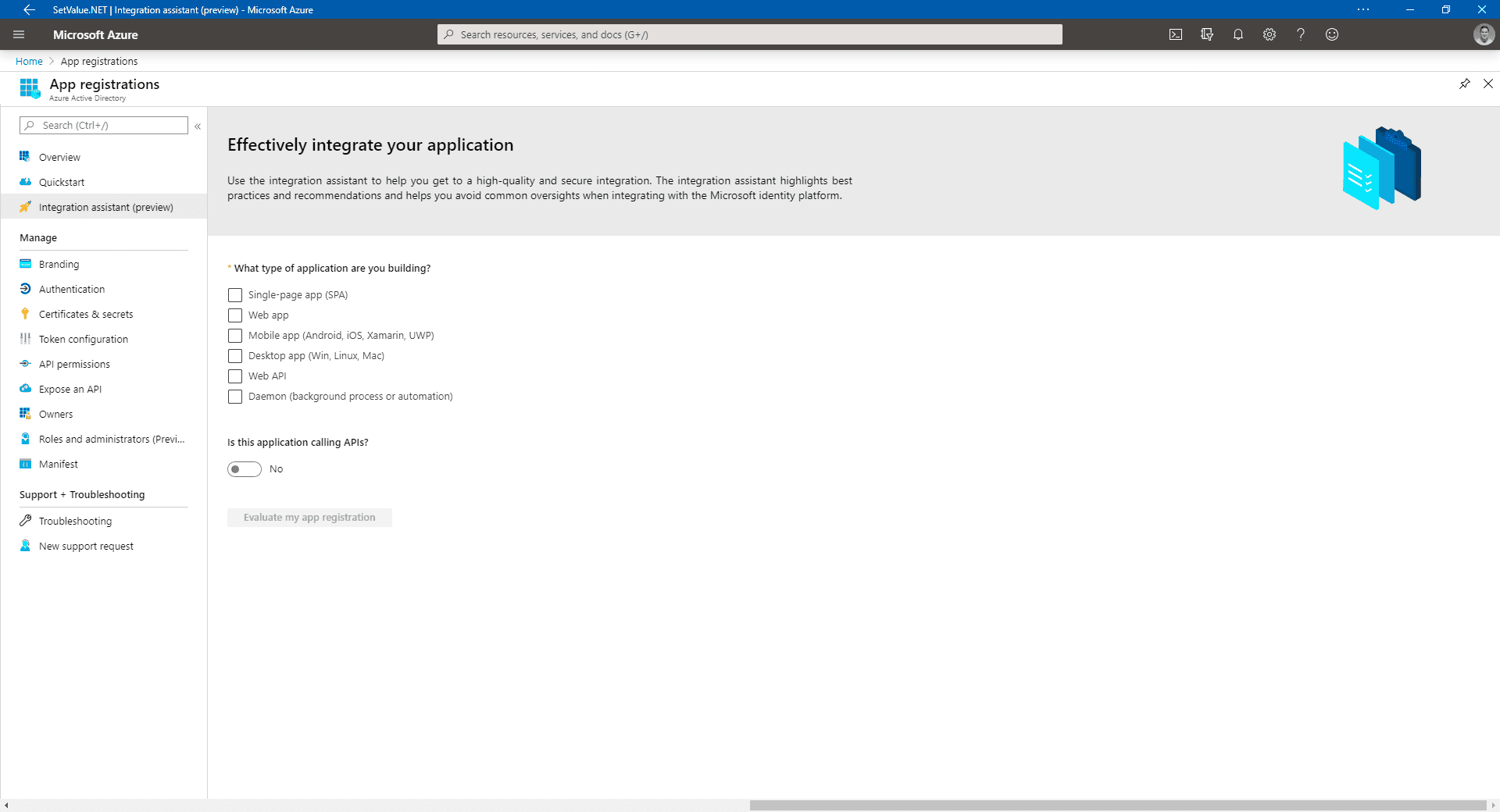Image resolution: width=1500 pixels, height=812 pixels.
Task: Open the hamburger portal menu
Action: click(x=19, y=34)
